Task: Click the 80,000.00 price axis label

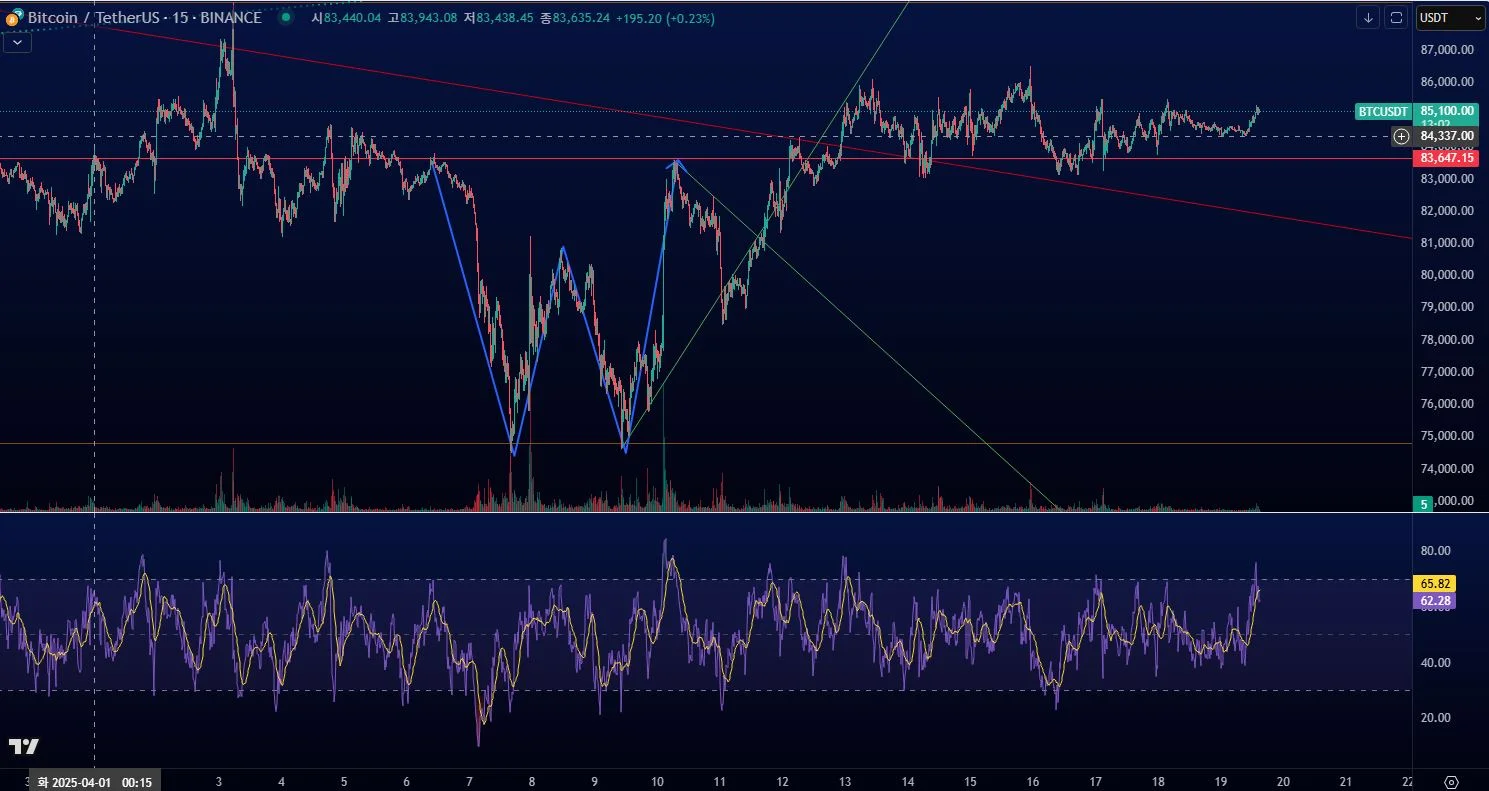Action: pyautogui.click(x=1447, y=275)
